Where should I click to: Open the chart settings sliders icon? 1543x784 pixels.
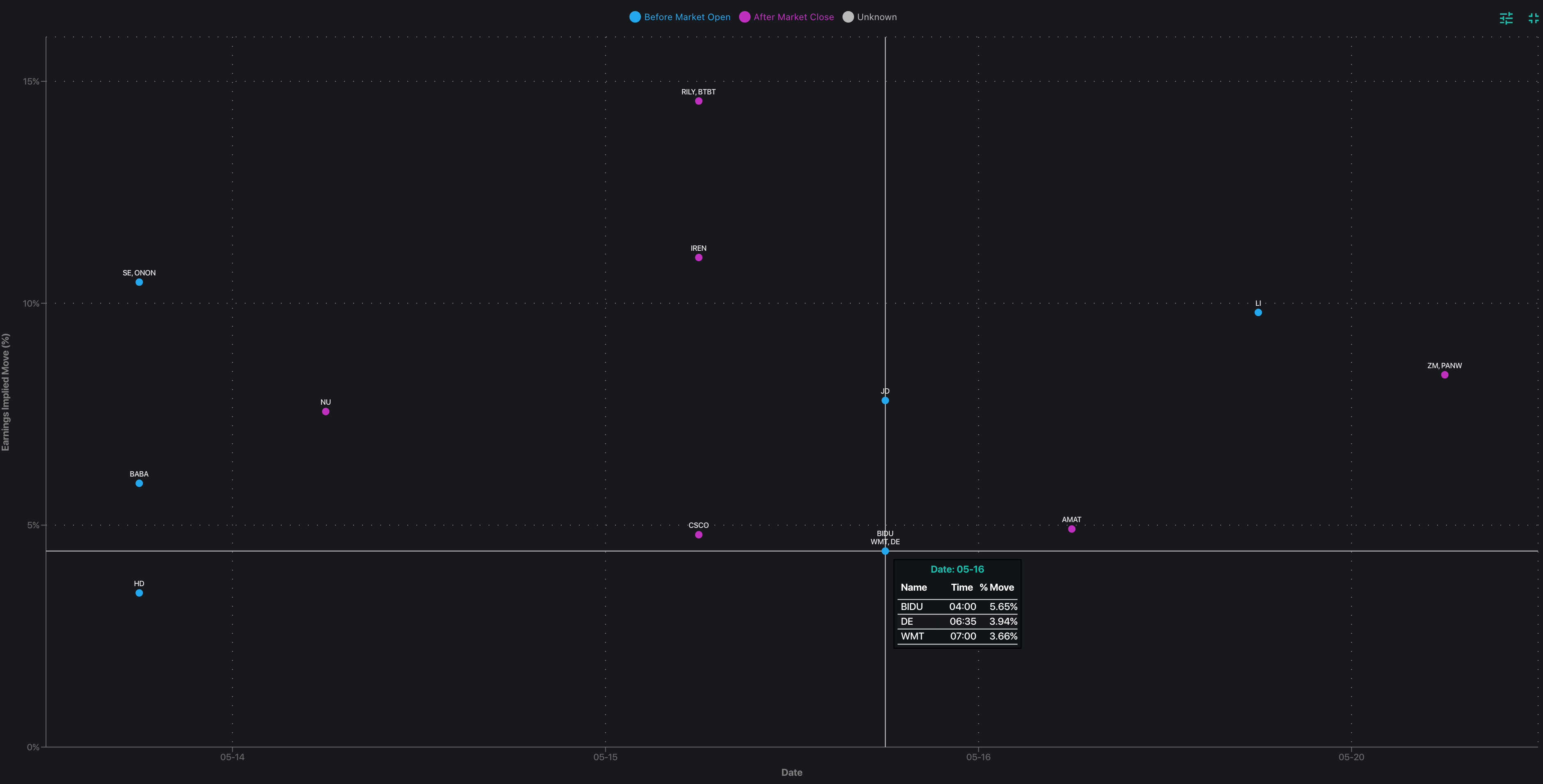1506,18
